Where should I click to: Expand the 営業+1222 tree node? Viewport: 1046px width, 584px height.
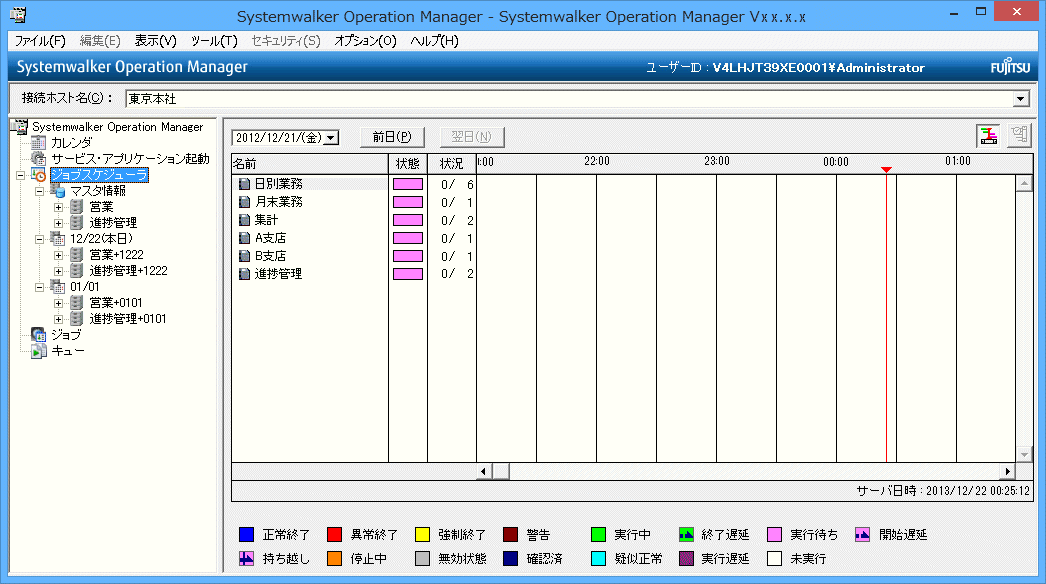click(59, 256)
